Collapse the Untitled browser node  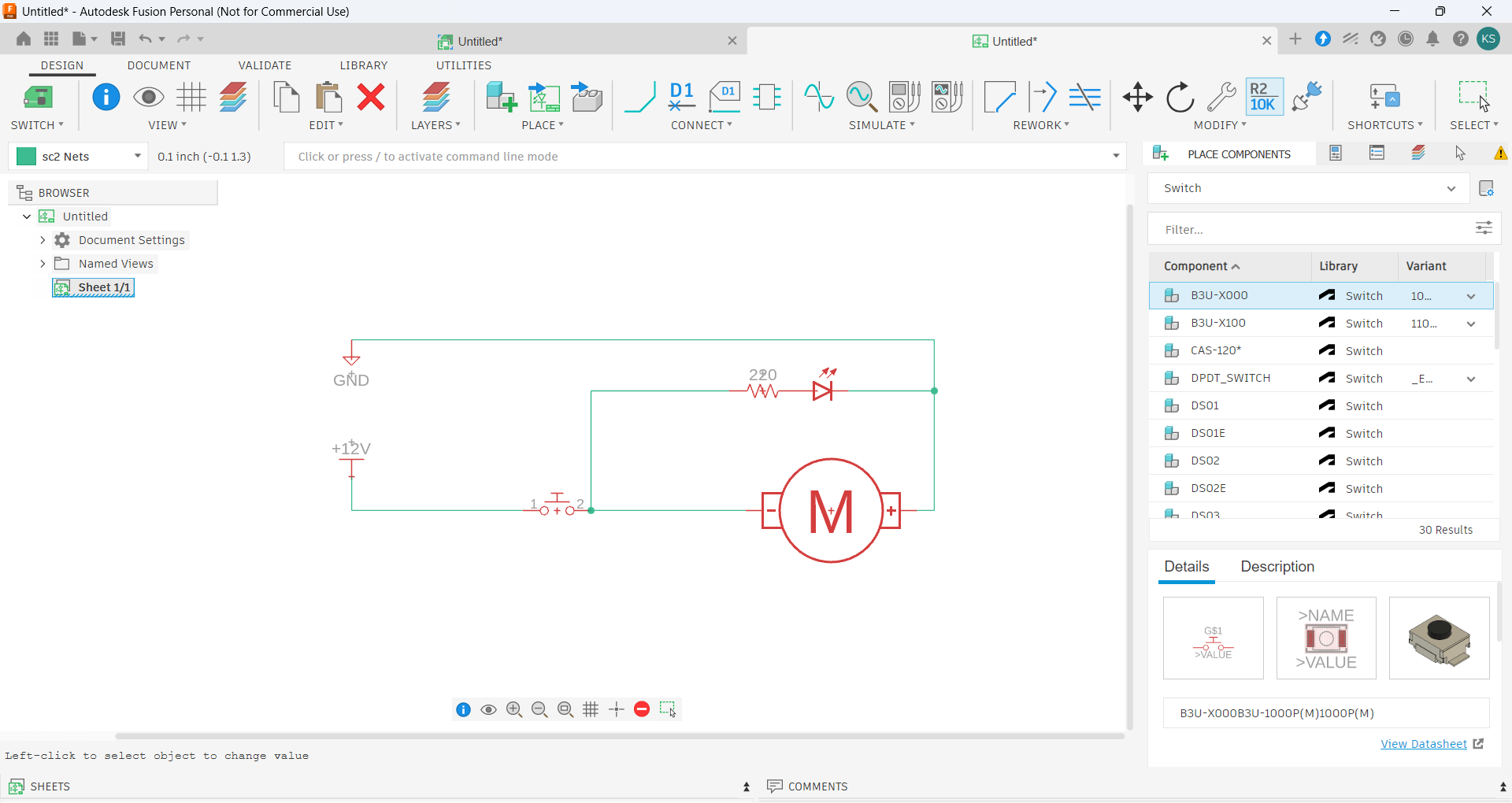pyautogui.click(x=27, y=216)
